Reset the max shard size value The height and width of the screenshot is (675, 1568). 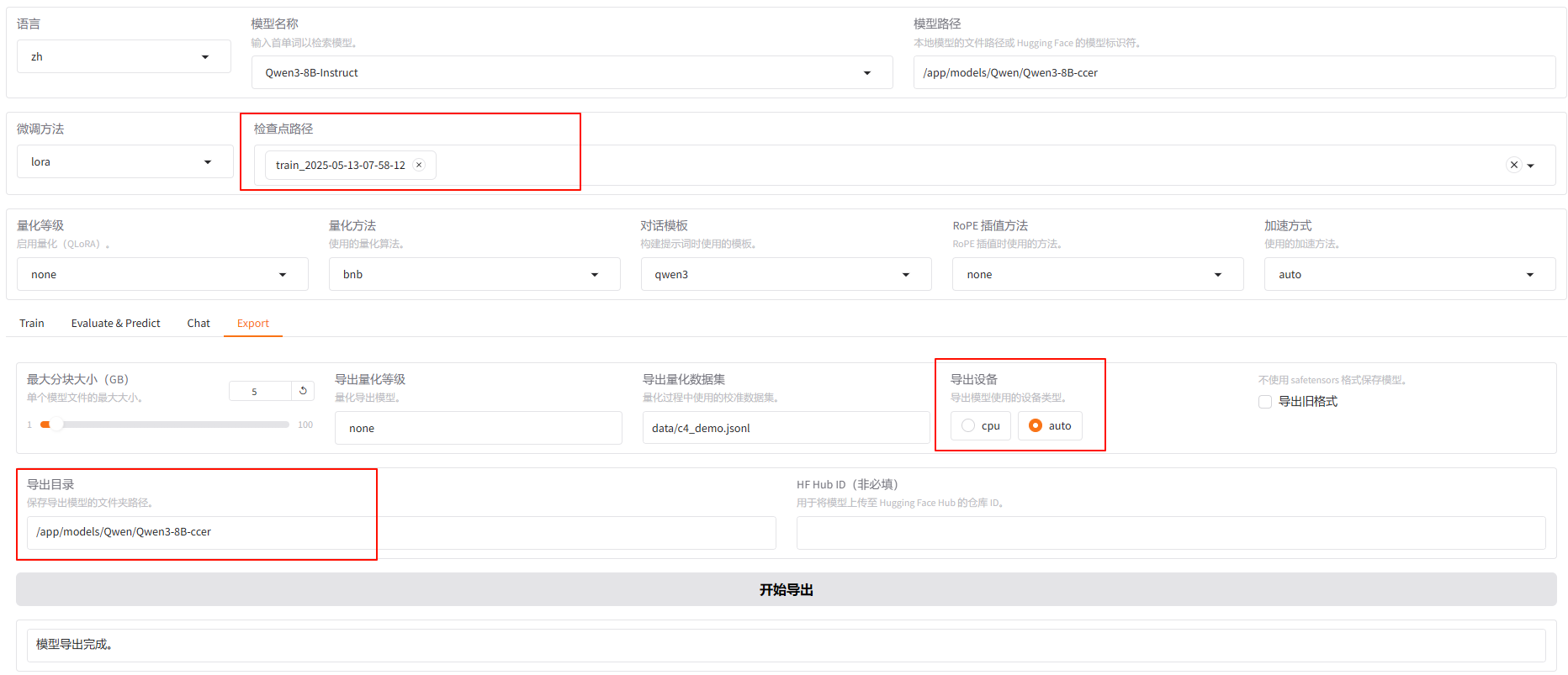303,391
